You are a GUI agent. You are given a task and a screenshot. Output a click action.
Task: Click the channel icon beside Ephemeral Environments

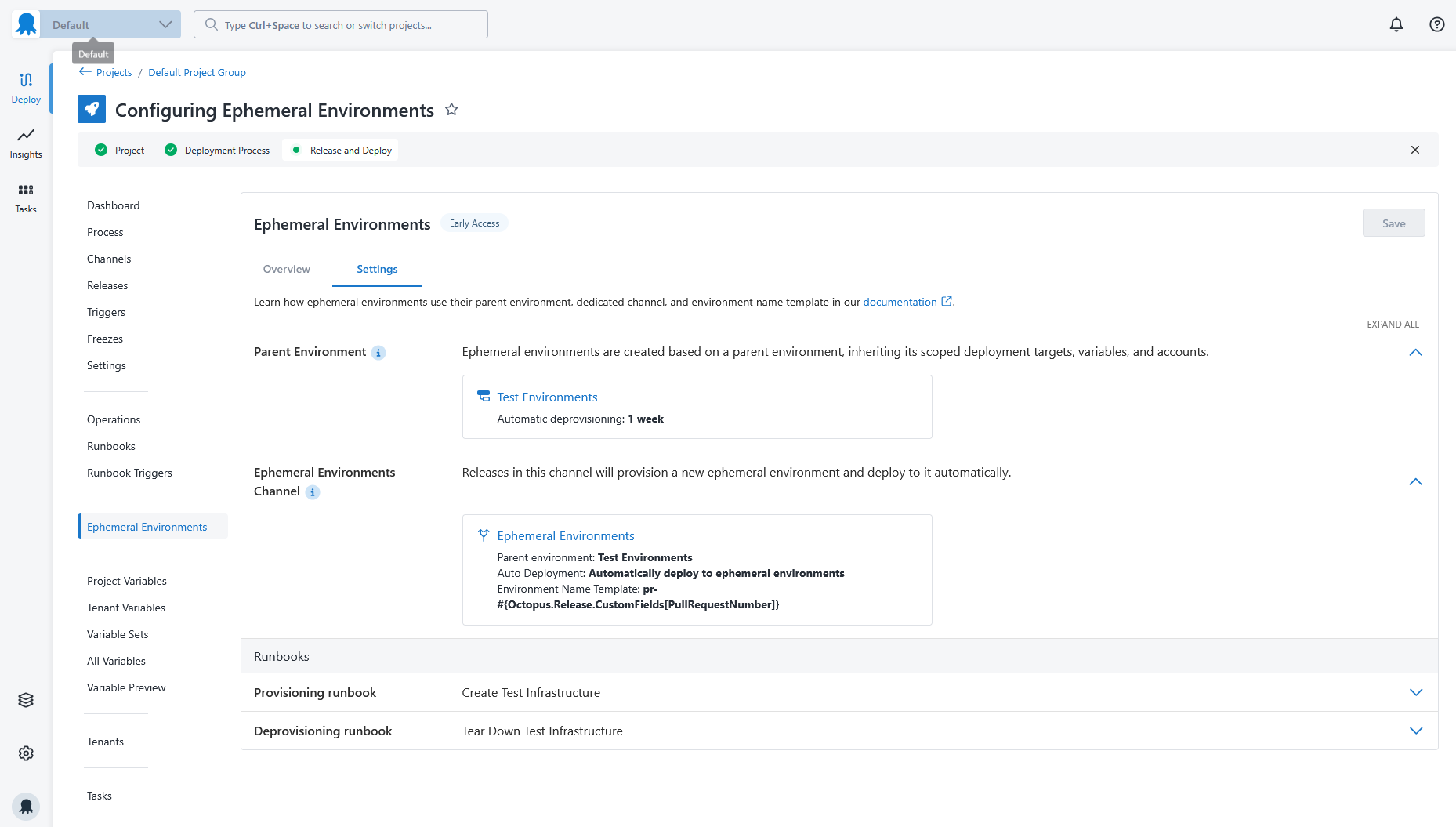[x=484, y=535]
